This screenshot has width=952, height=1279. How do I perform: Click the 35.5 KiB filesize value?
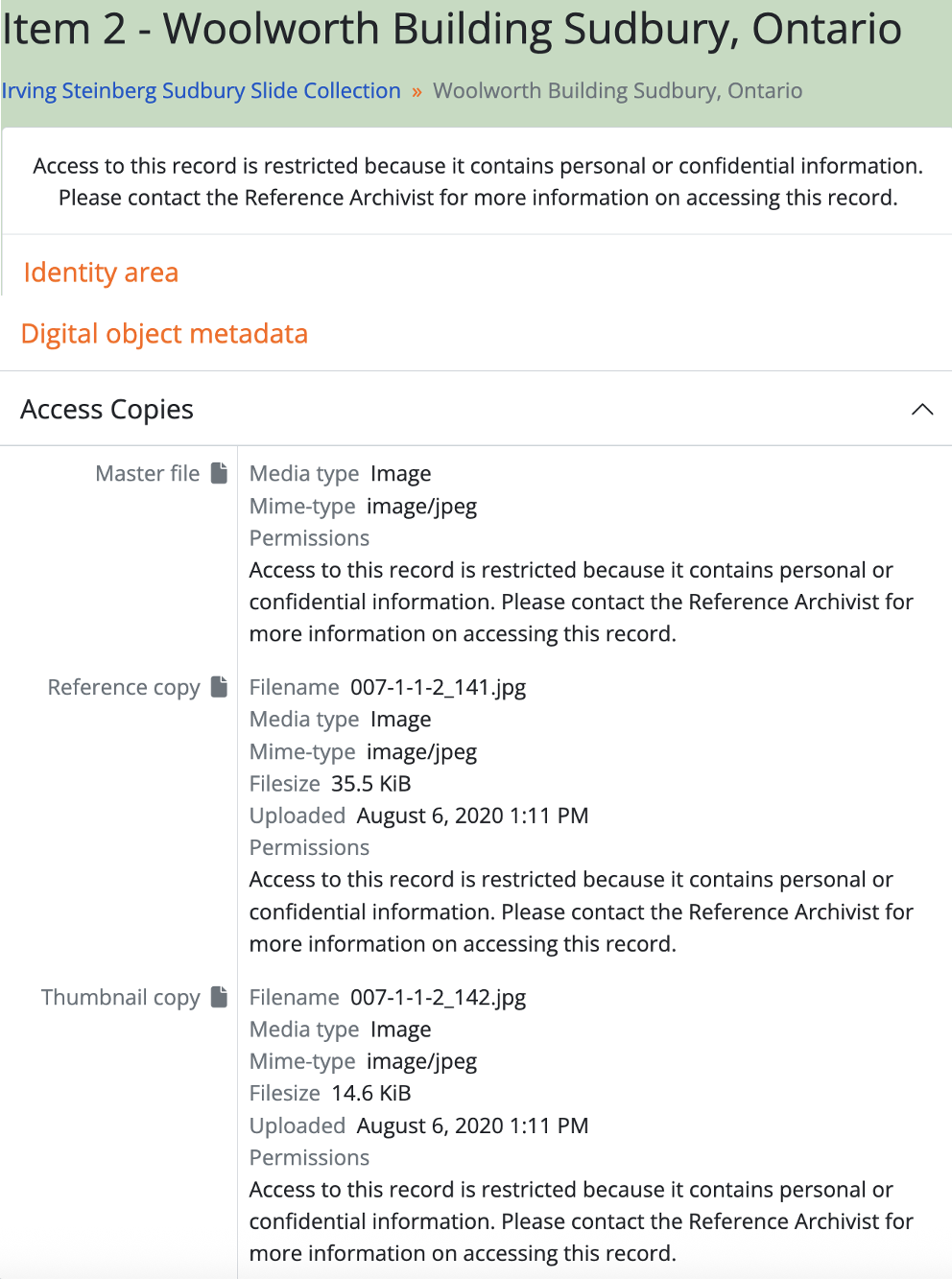pos(370,783)
